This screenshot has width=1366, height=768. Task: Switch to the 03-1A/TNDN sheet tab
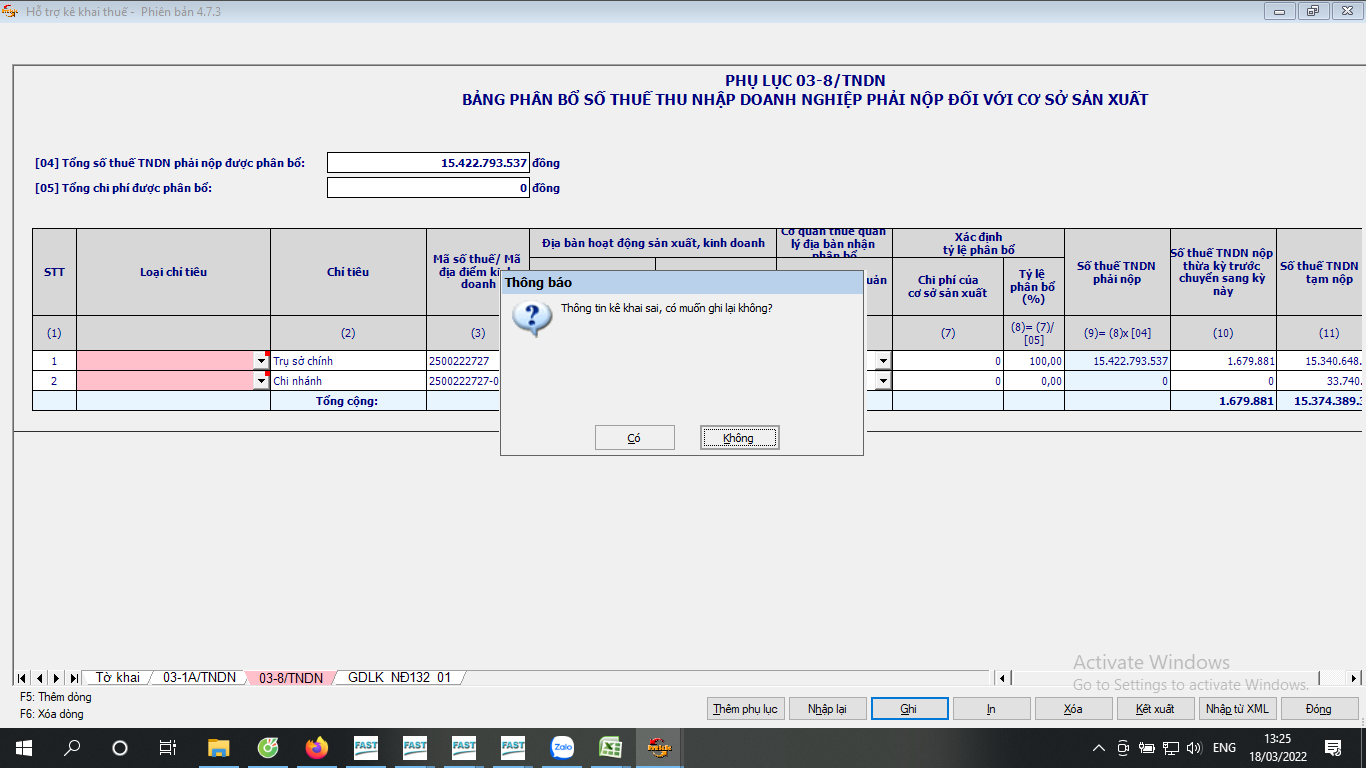pos(199,677)
